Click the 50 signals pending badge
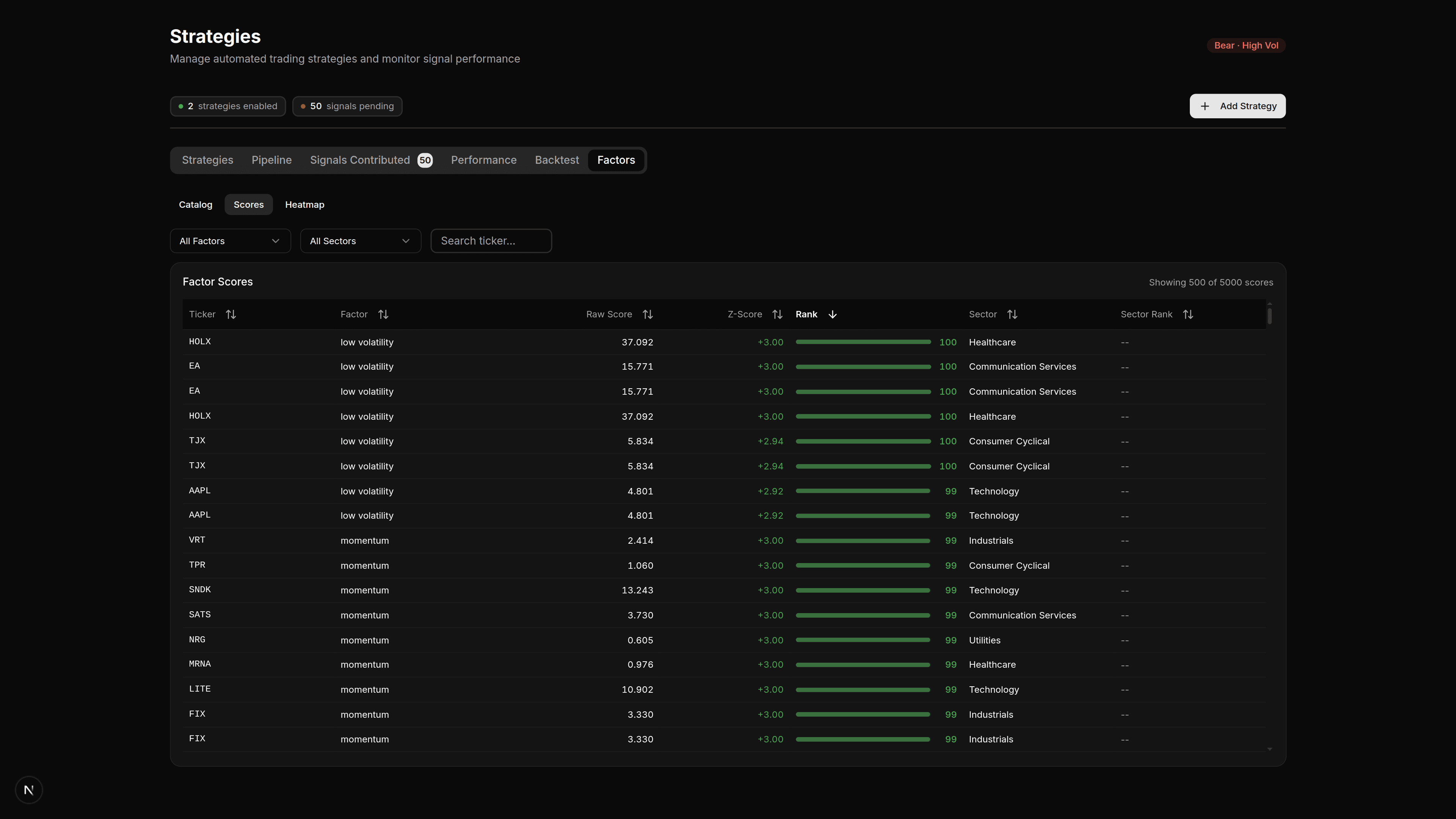1456x819 pixels. tap(347, 106)
